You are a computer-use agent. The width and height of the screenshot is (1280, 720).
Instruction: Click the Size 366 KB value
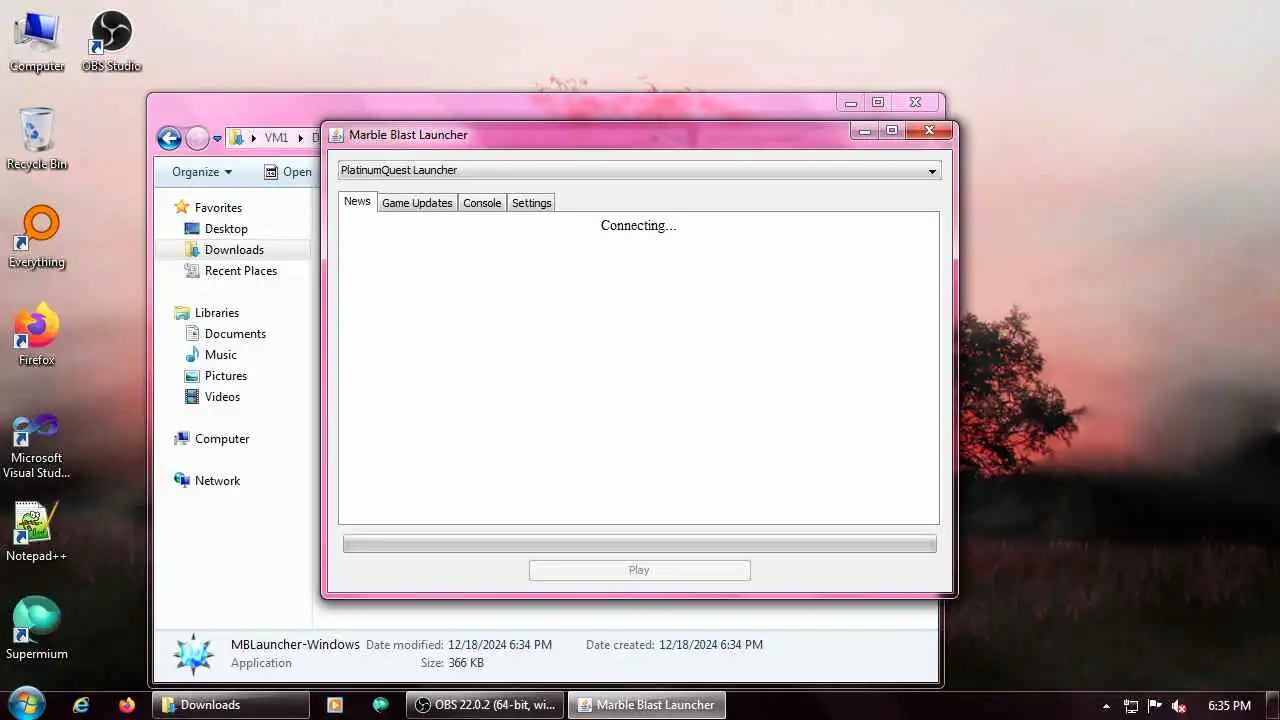(466, 663)
